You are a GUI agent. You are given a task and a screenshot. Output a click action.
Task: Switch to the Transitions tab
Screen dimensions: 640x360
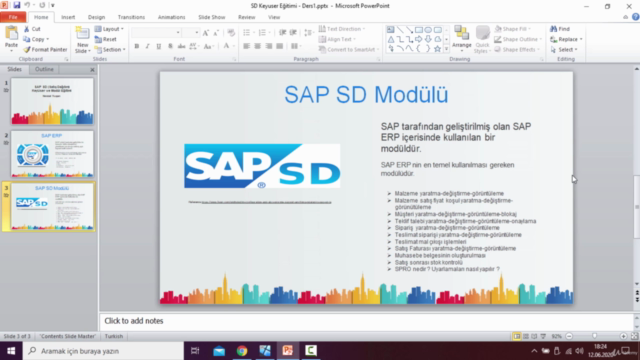click(x=131, y=17)
